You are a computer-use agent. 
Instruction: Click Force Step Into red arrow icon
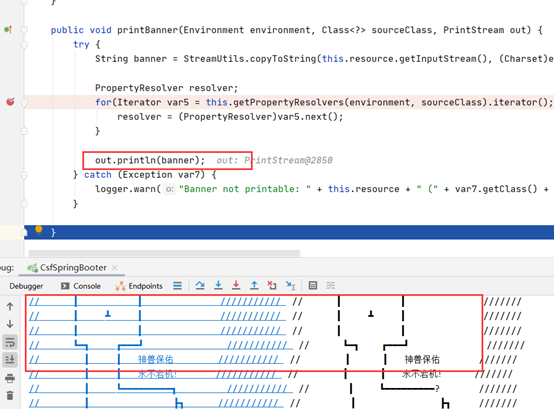pyautogui.click(x=236, y=285)
